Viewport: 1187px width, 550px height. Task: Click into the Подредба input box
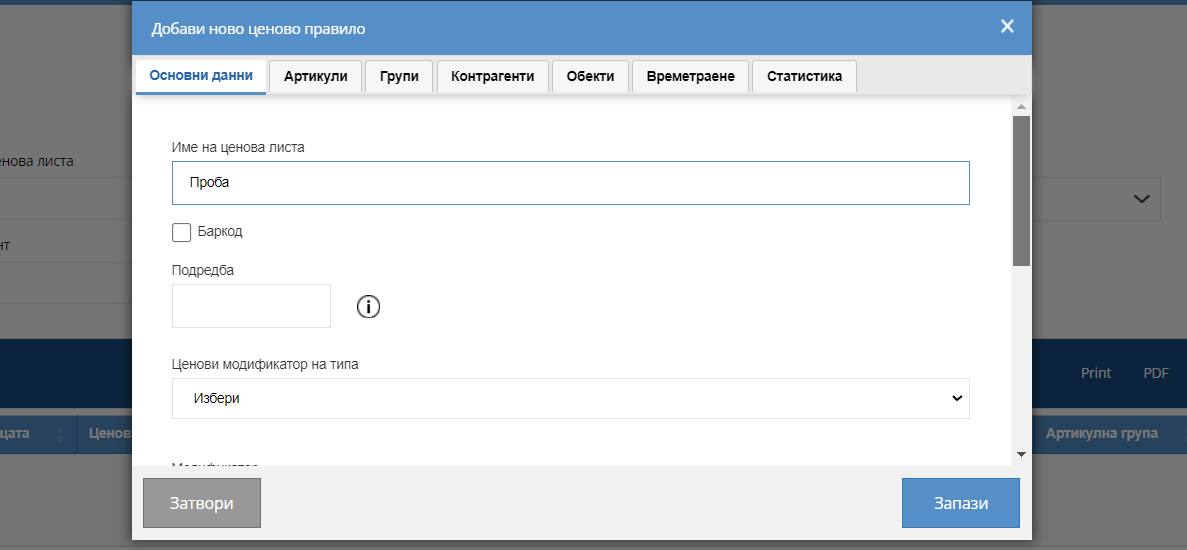[x=251, y=306]
